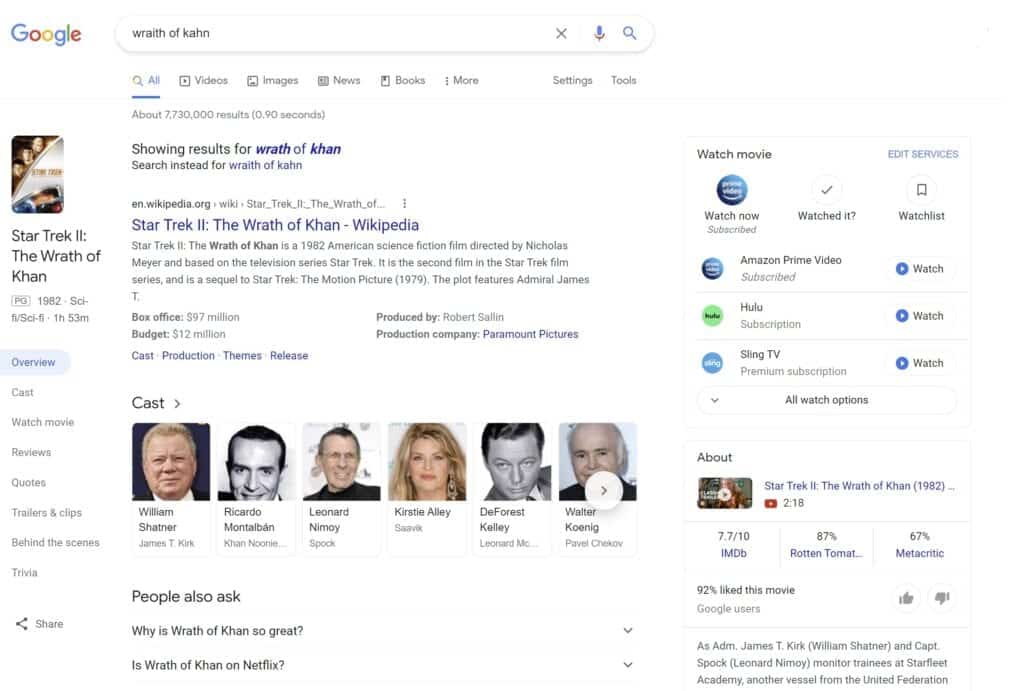Open the en.wikipedia.org breadcrumb URL
The image size is (1024, 691).
click(258, 204)
